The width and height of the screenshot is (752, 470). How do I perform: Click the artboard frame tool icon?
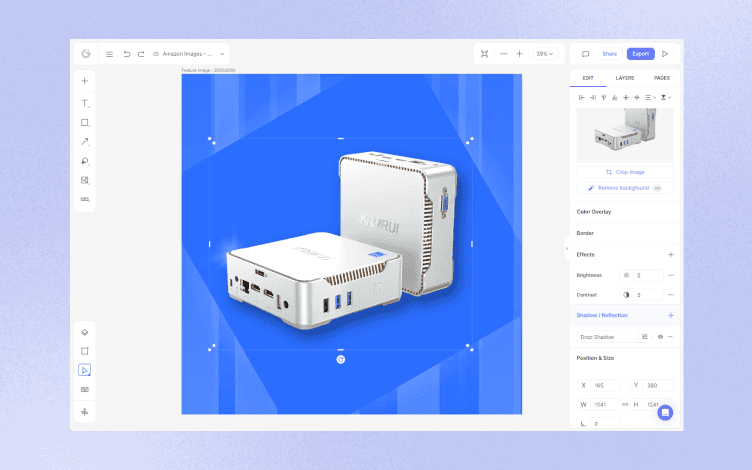[84, 351]
